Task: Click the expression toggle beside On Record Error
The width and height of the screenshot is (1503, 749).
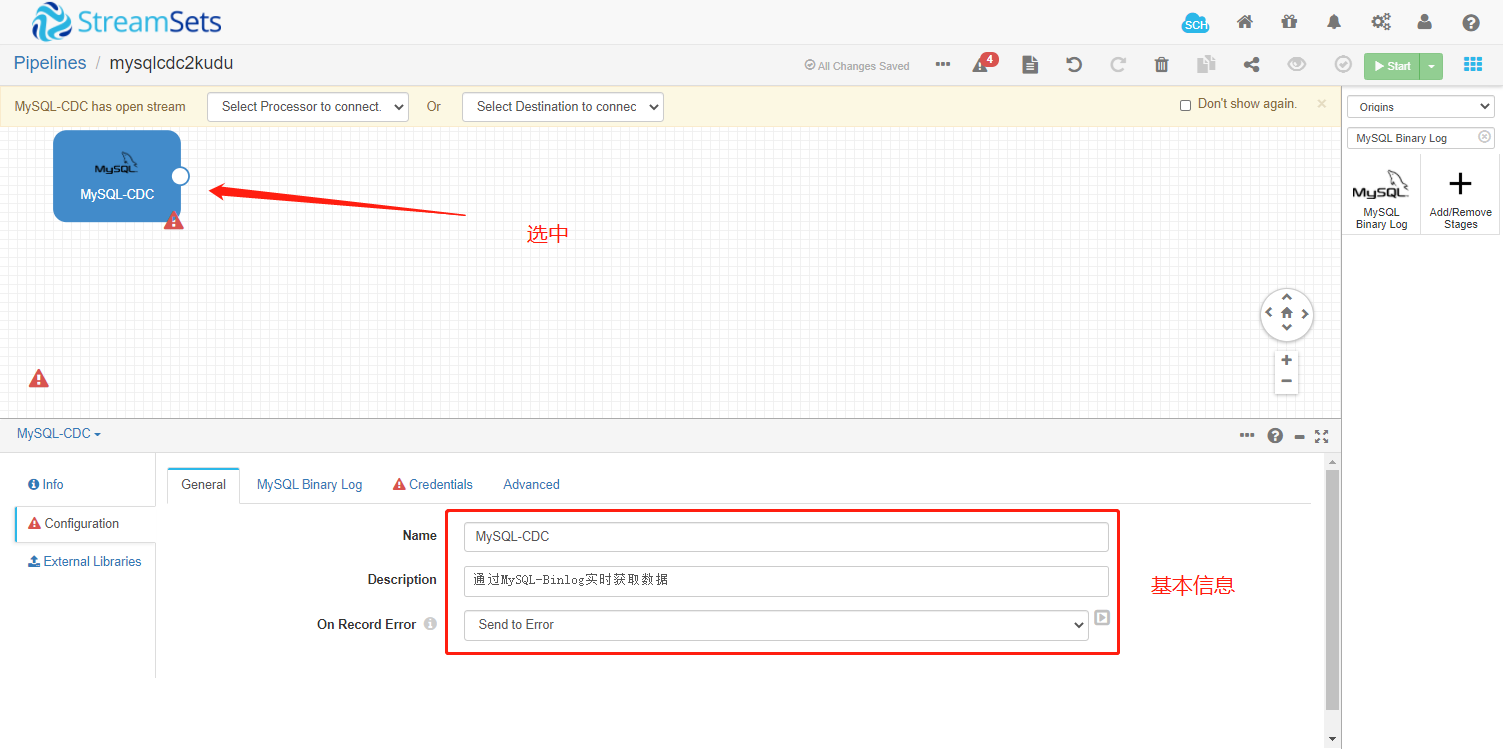Action: pos(1101,618)
